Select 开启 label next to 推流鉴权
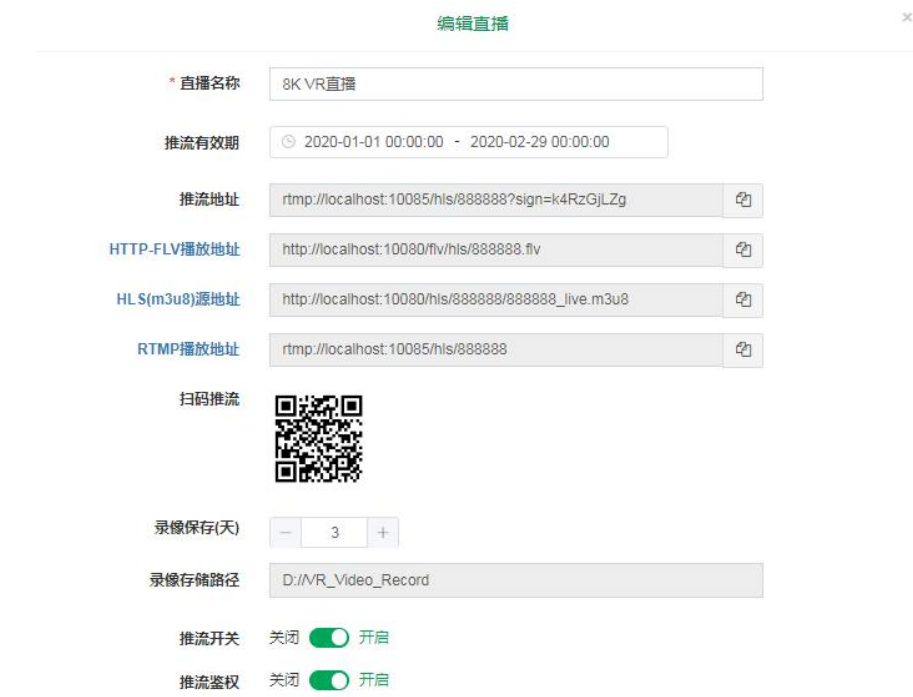Screen dimensions: 913x697 pyautogui.click(x=373, y=680)
